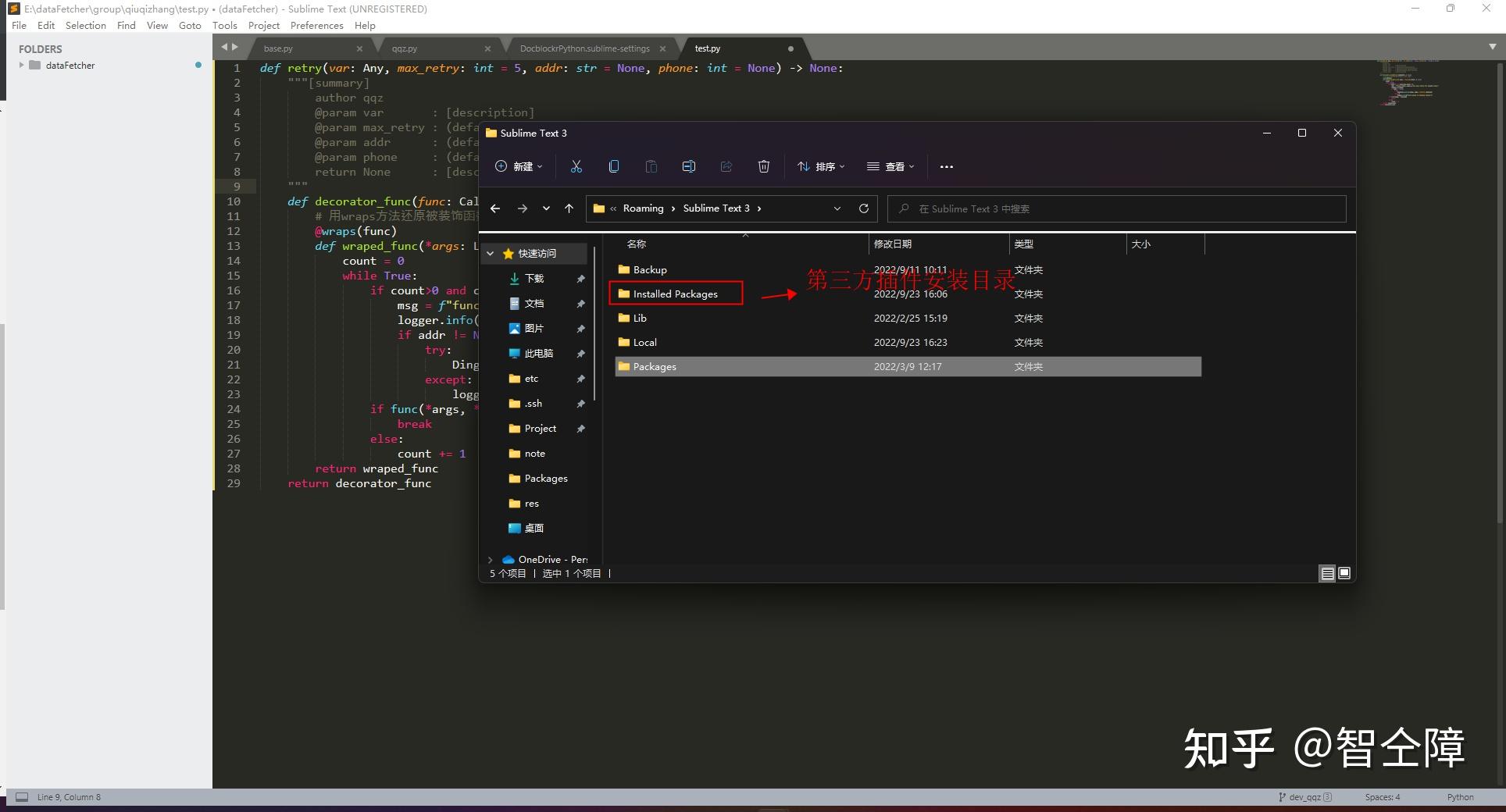This screenshot has height=812, width=1506.
Task: Expand the OneDrive tree node
Action: tap(491, 560)
